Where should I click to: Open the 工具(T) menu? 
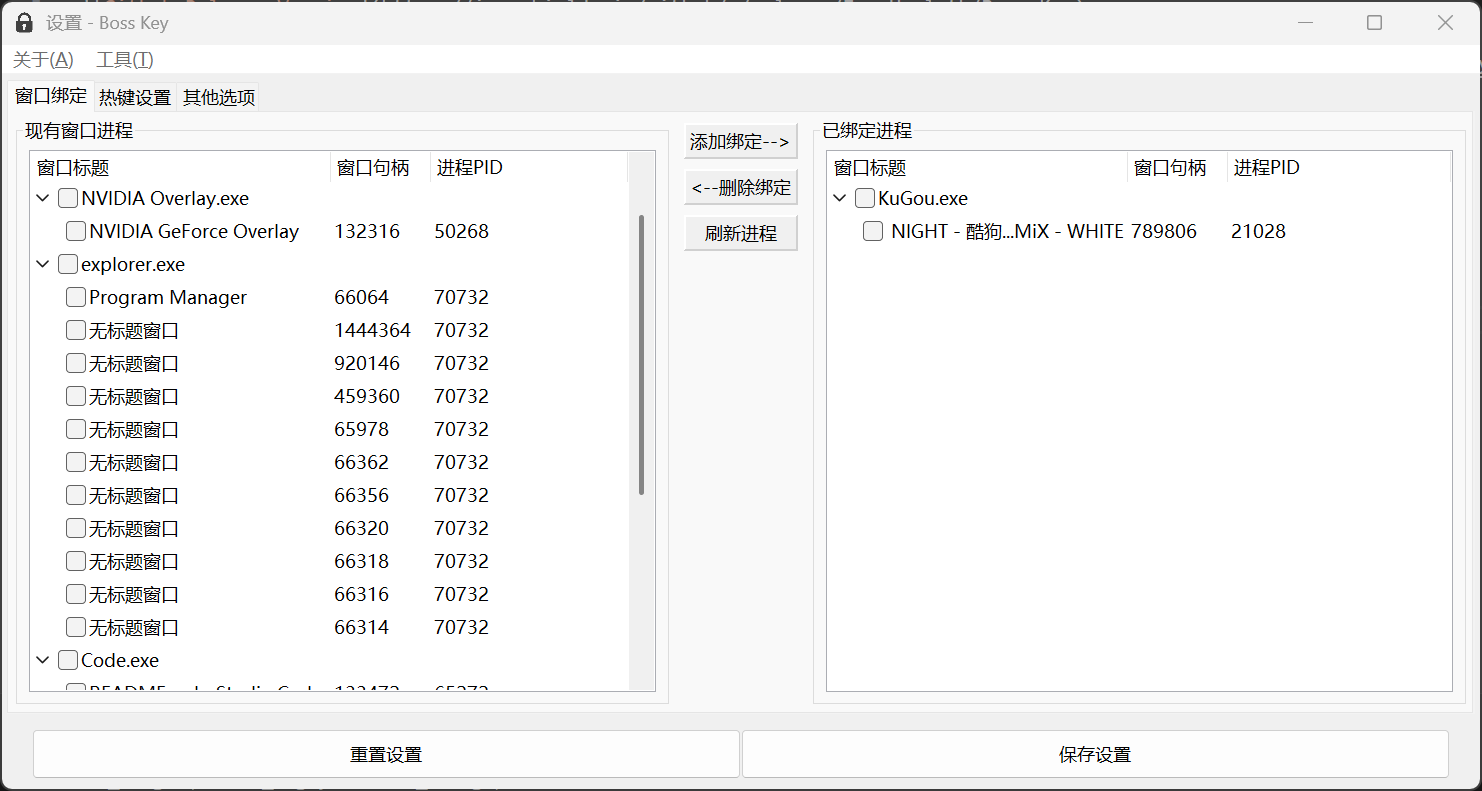[124, 59]
